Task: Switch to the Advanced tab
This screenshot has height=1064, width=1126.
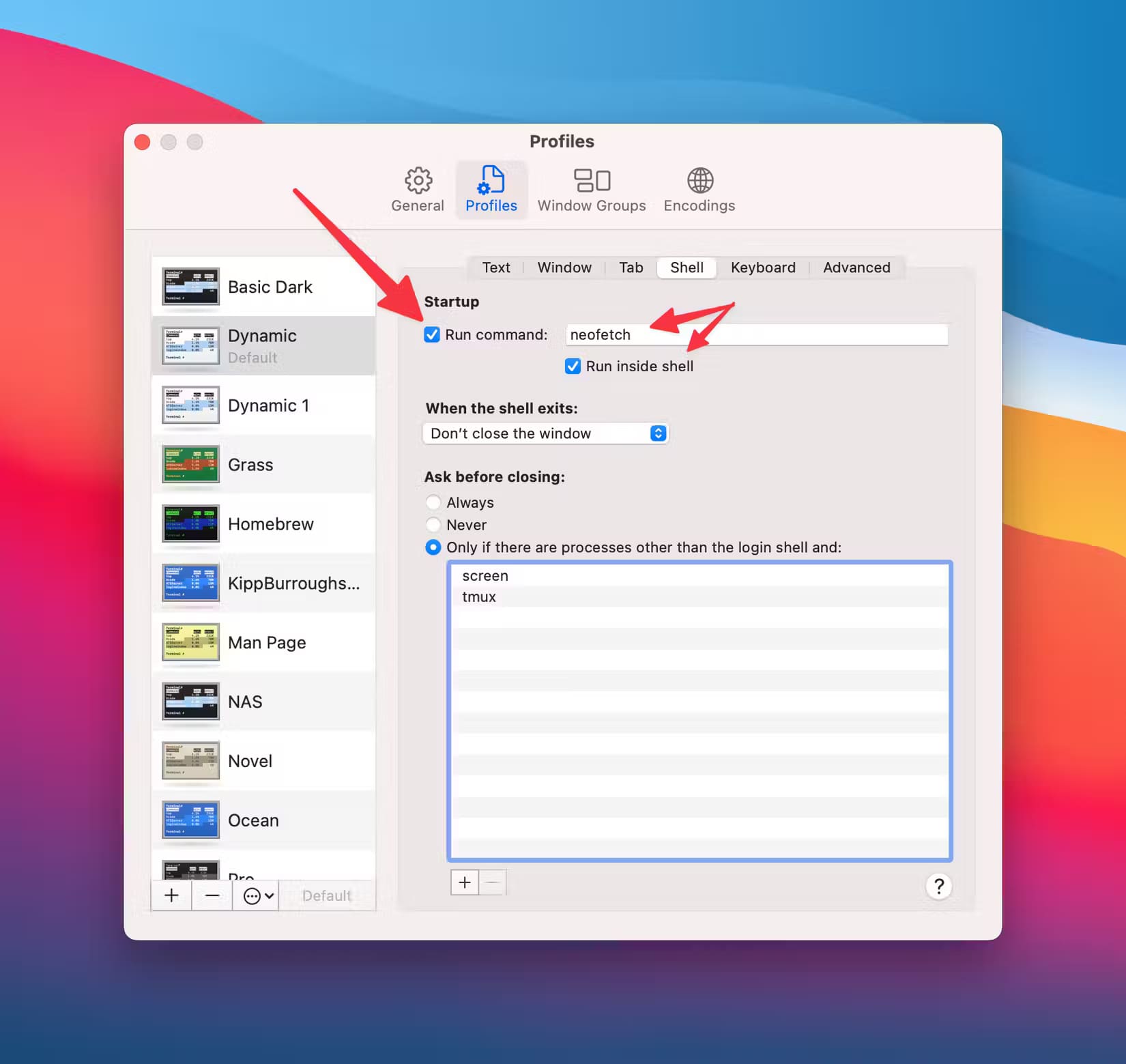Action: click(856, 268)
